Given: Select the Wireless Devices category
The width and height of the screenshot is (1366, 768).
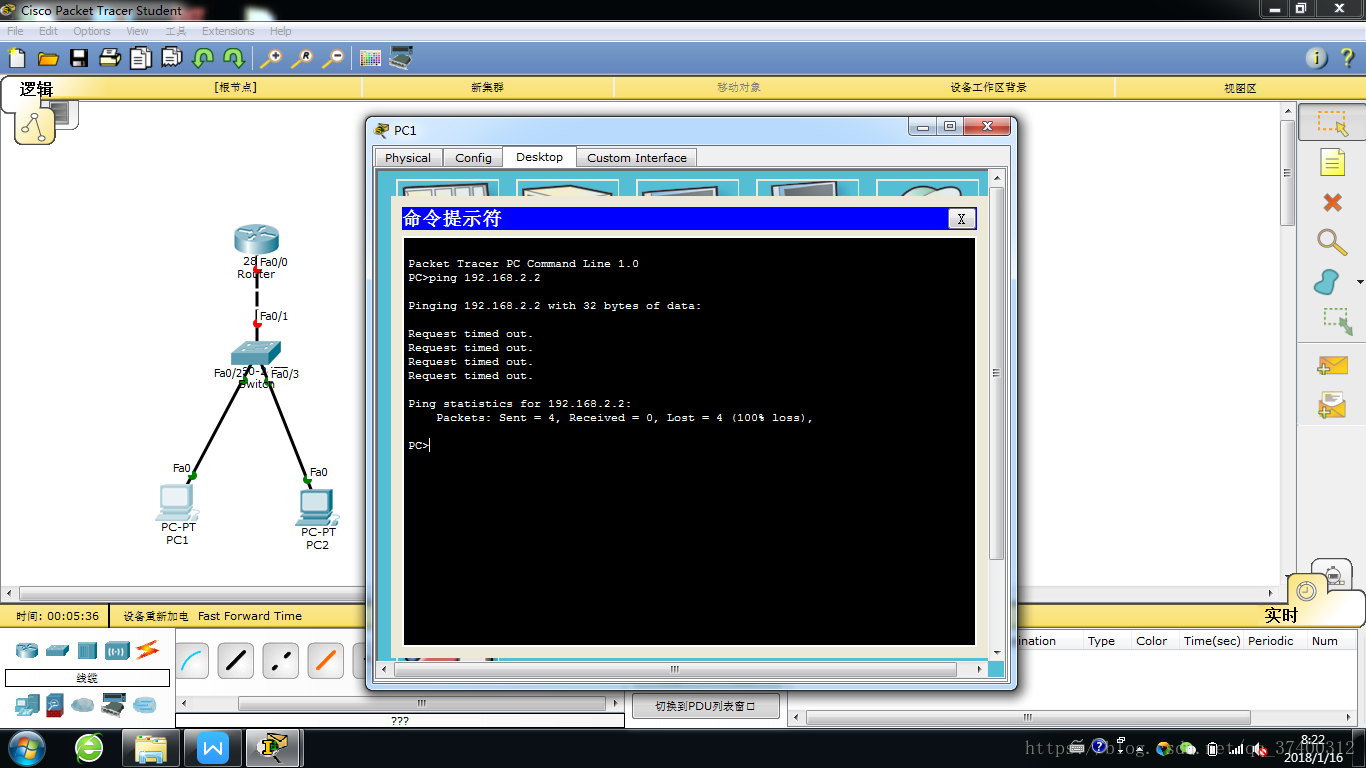Looking at the screenshot, I should click(117, 650).
